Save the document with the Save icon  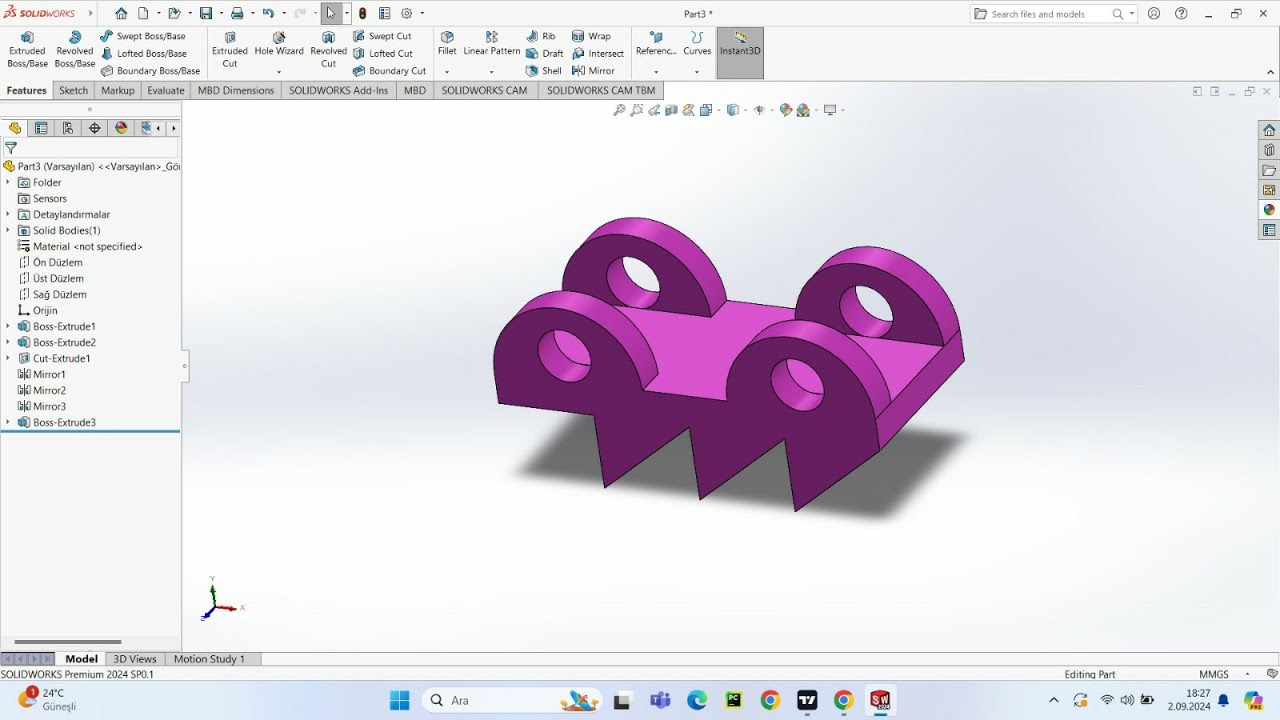pyautogui.click(x=206, y=13)
